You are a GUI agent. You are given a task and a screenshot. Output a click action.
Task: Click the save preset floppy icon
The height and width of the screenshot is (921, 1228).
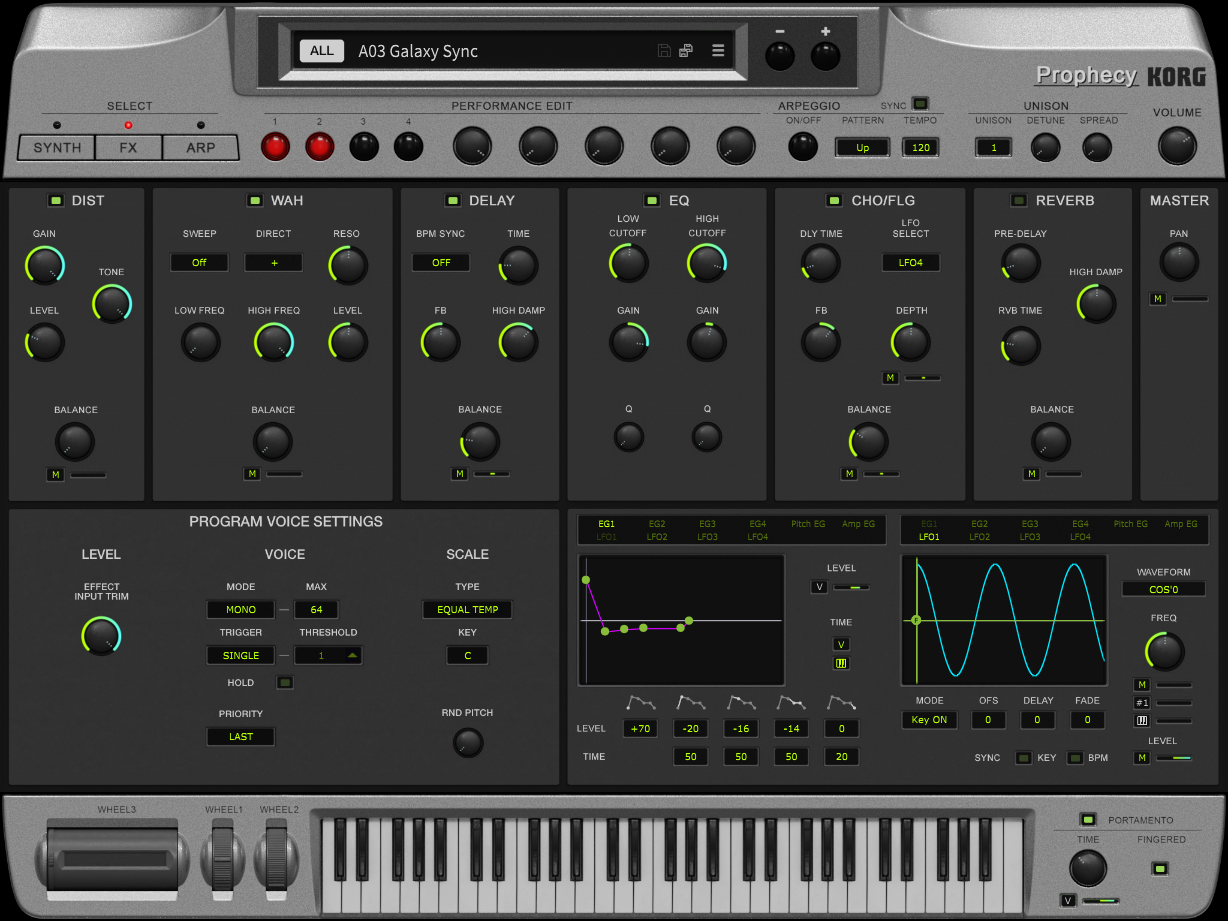664,51
